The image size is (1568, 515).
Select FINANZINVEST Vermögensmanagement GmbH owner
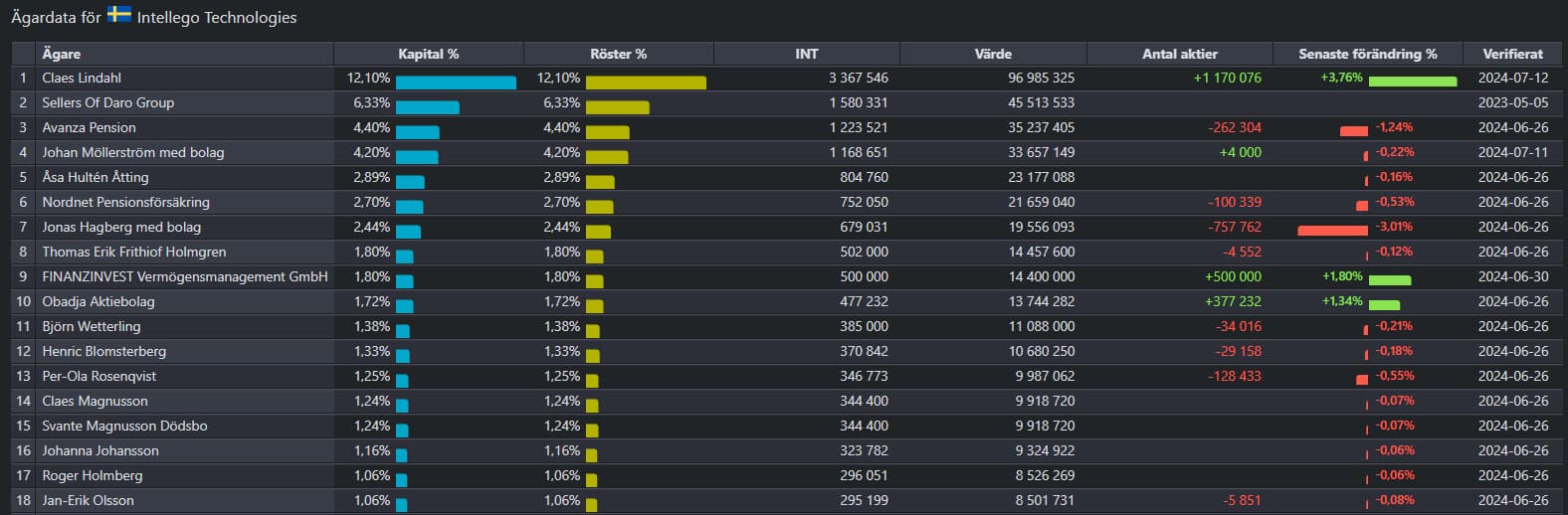pyautogui.click(x=185, y=276)
